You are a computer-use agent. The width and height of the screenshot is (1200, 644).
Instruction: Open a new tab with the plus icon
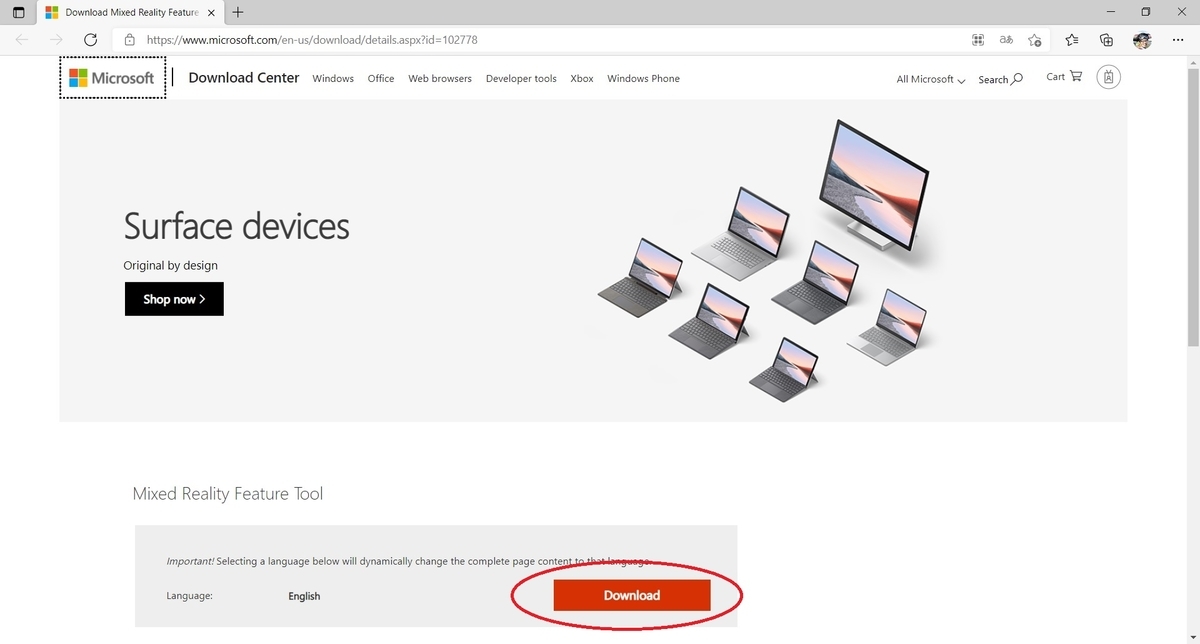pos(237,13)
